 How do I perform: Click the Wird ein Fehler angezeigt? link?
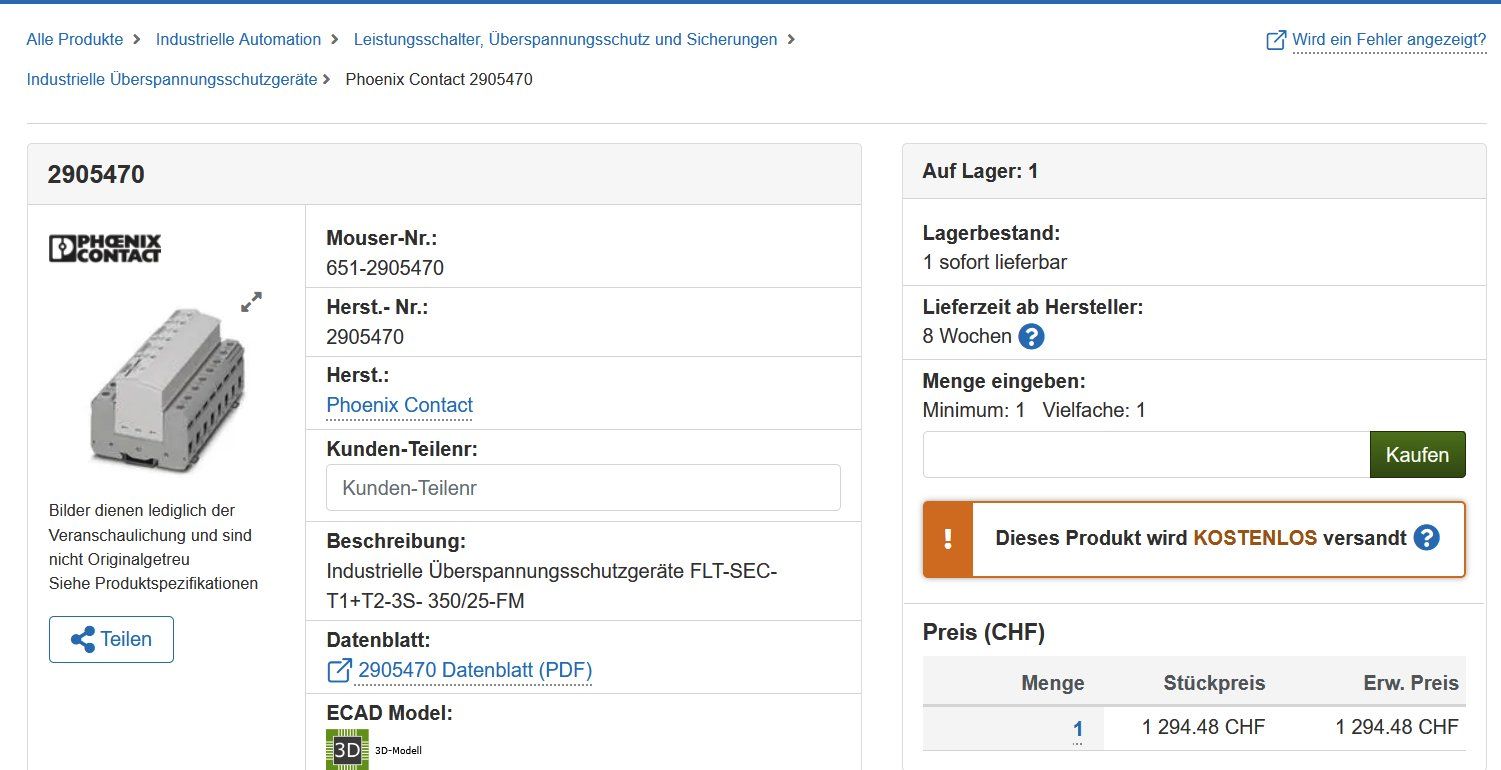coord(1389,40)
